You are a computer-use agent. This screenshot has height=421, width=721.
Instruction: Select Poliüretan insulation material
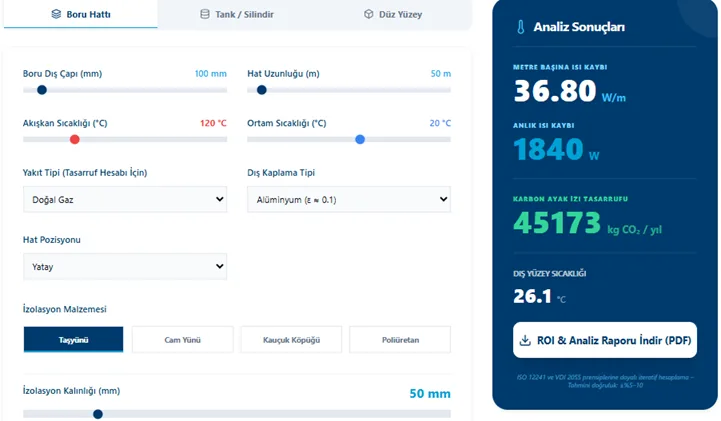coord(400,340)
